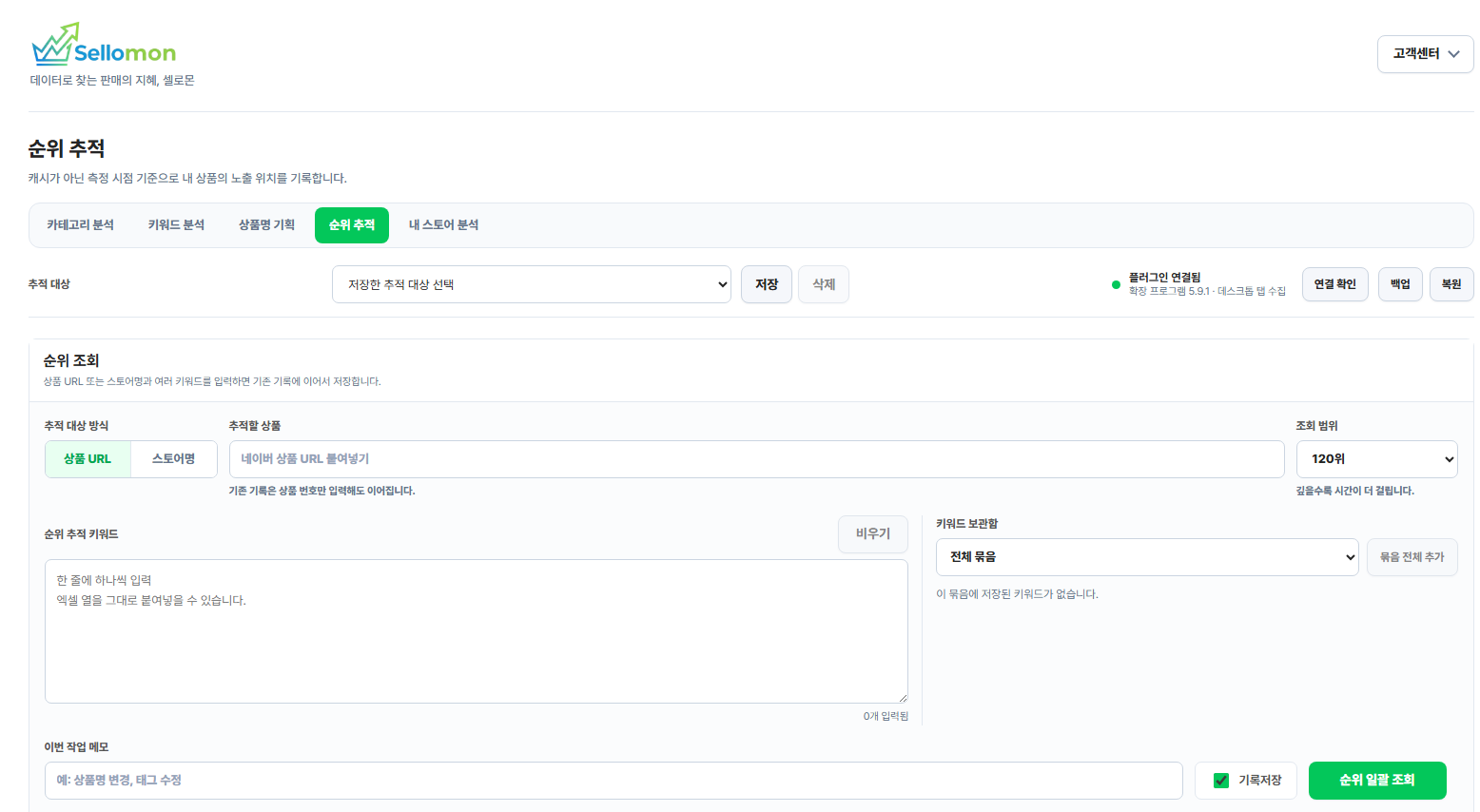This screenshot has width=1480, height=812.
Task: Click the 기존 기록은 상품 번호만 입력해도 이어집니다 hint
Action: click(x=322, y=491)
